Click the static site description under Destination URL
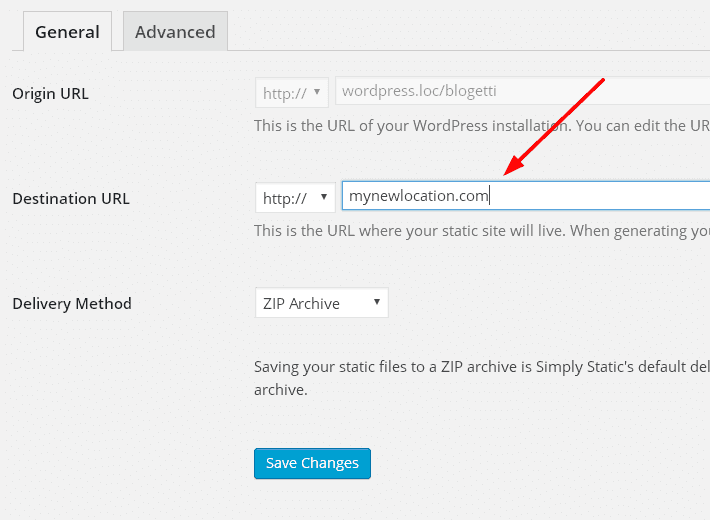Viewport: 710px width, 520px height. [480, 231]
